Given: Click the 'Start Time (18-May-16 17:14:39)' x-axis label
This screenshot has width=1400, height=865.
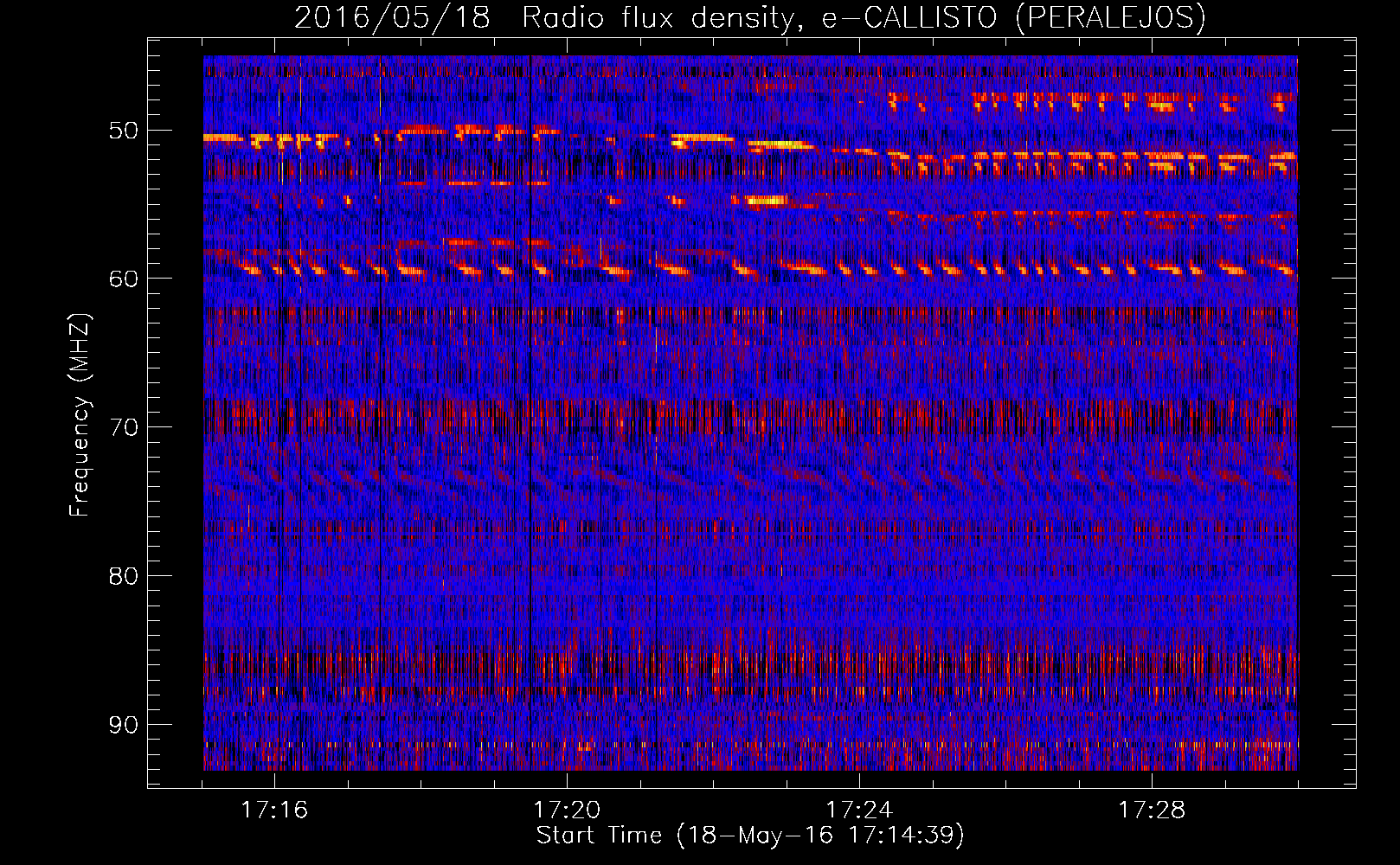Looking at the screenshot, I should [x=750, y=836].
